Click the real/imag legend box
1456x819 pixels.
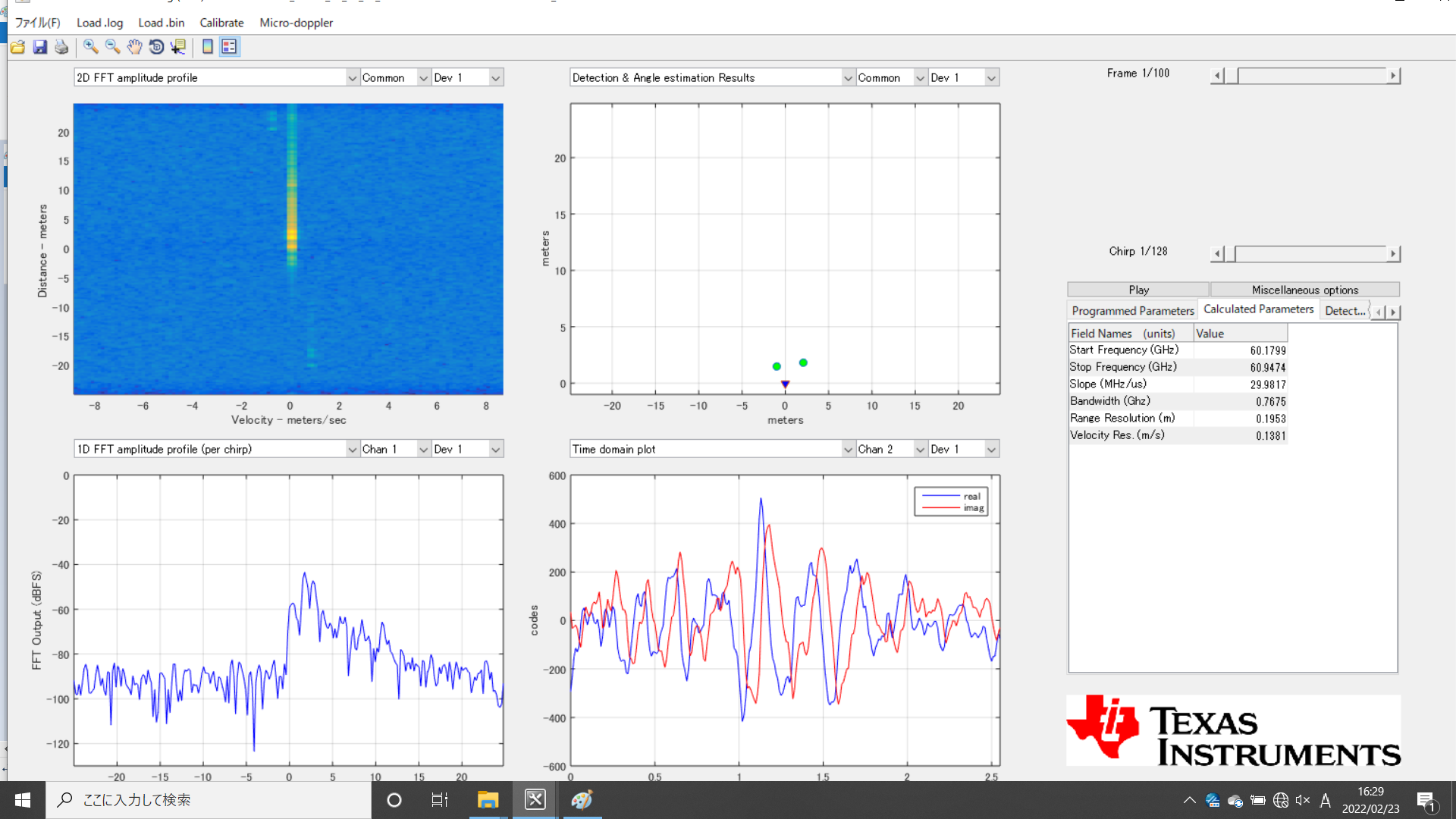pos(951,501)
